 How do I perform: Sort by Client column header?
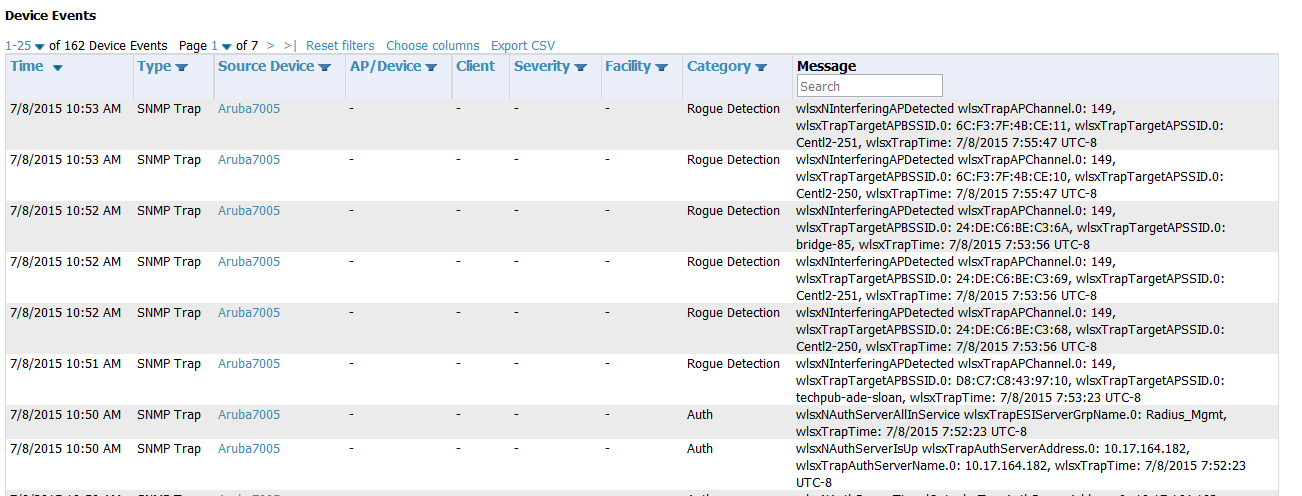point(475,66)
